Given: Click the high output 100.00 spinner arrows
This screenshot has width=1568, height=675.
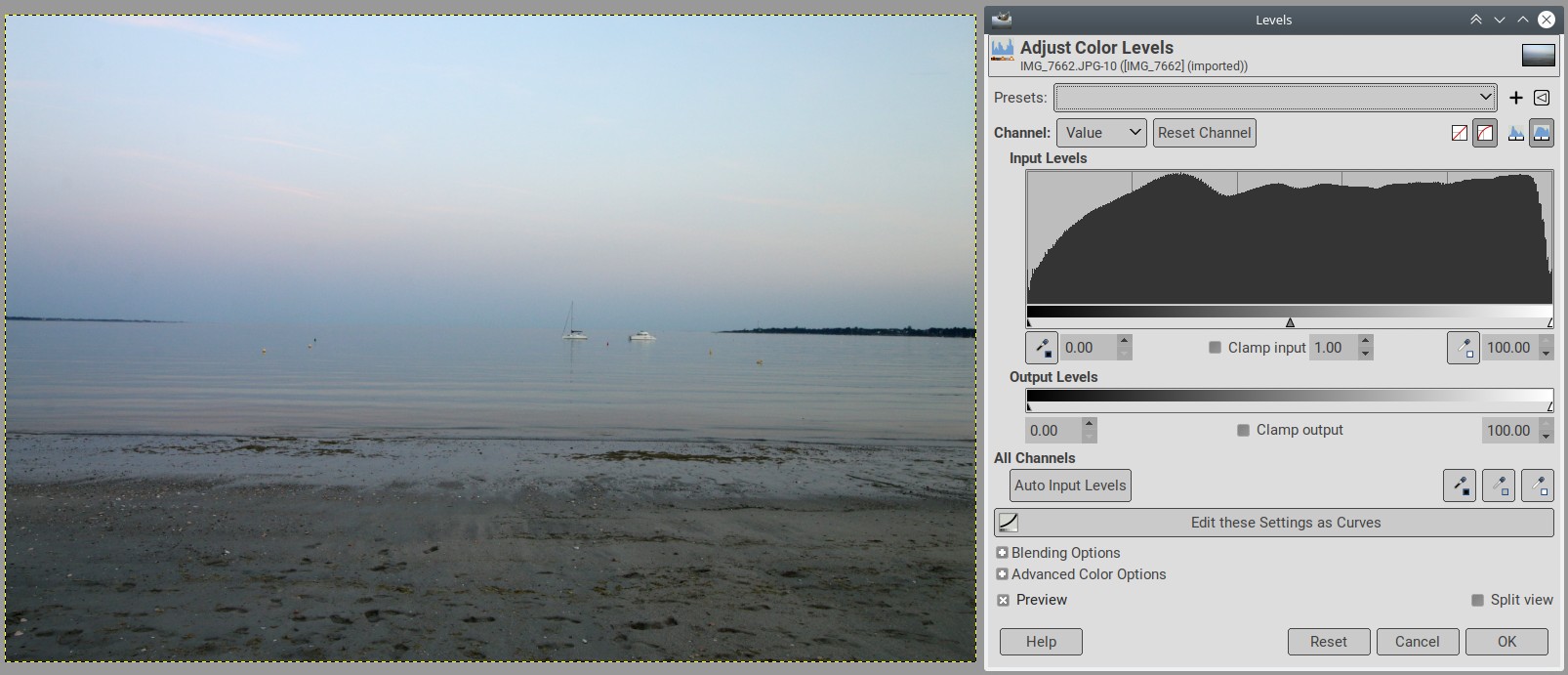Looking at the screenshot, I should (x=1546, y=430).
